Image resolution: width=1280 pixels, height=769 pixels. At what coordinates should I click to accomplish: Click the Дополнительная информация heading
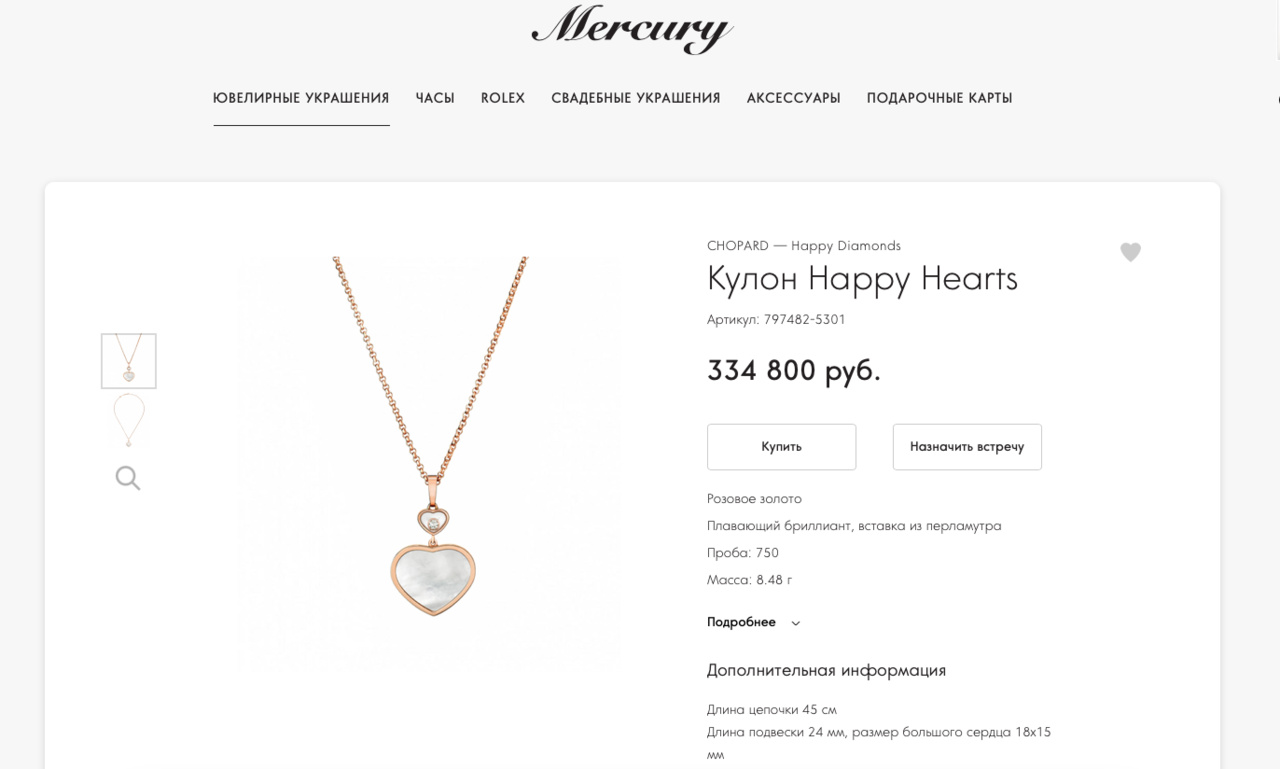pyautogui.click(x=826, y=670)
